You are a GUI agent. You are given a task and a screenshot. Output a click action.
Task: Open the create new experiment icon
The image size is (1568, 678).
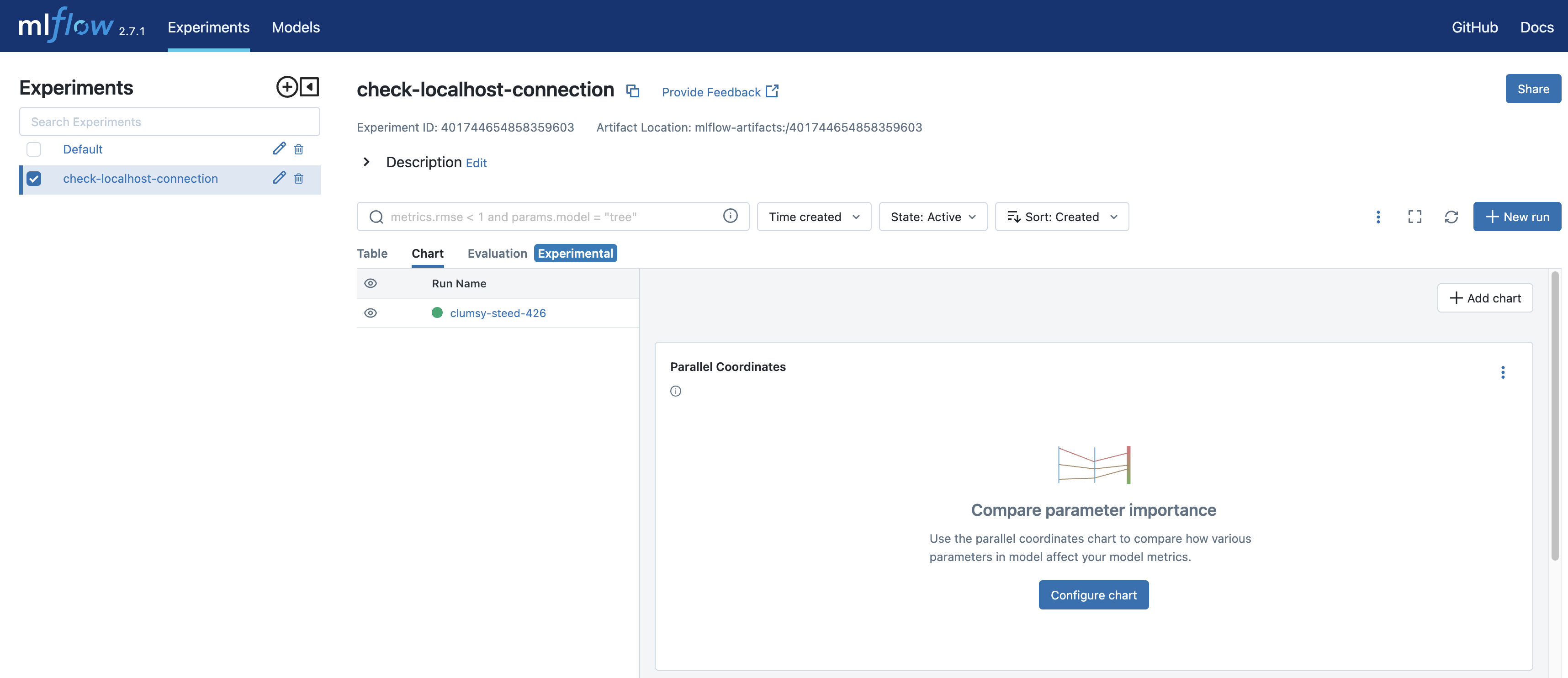tap(287, 86)
